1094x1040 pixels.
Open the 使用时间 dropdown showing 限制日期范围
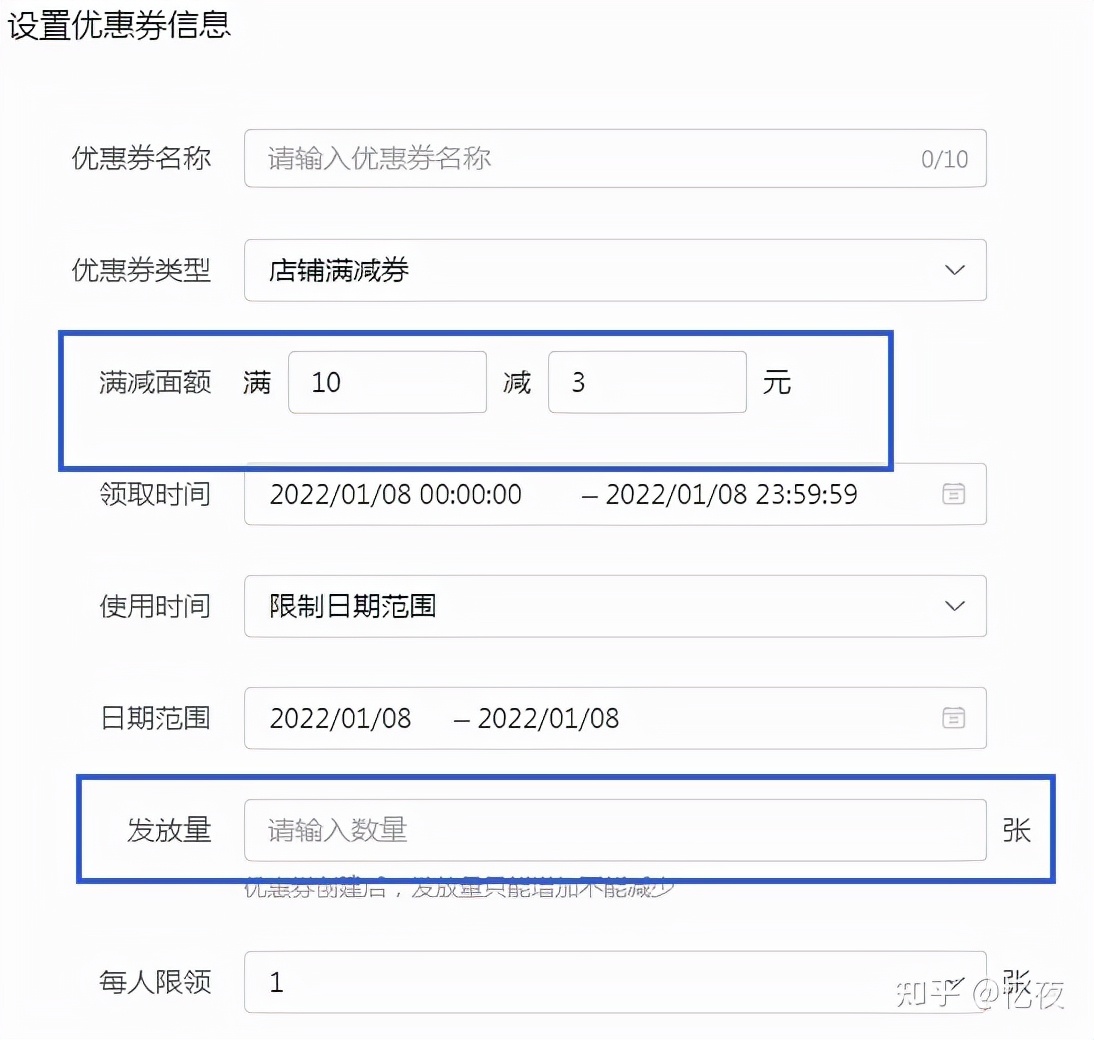tap(615, 606)
